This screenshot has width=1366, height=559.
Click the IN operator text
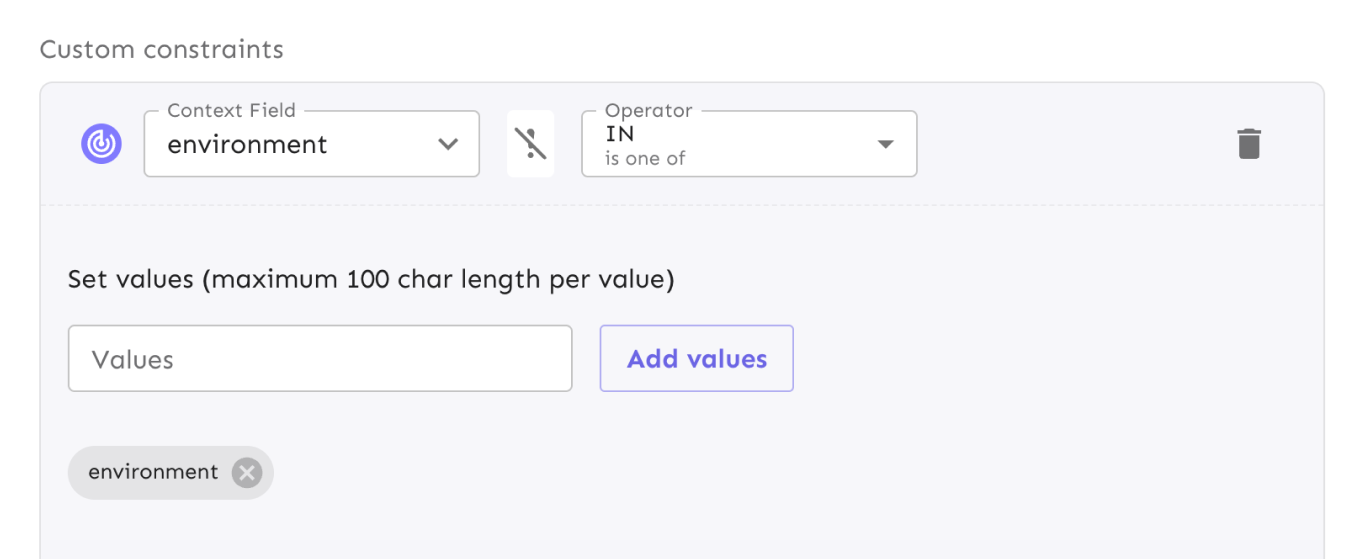click(619, 133)
